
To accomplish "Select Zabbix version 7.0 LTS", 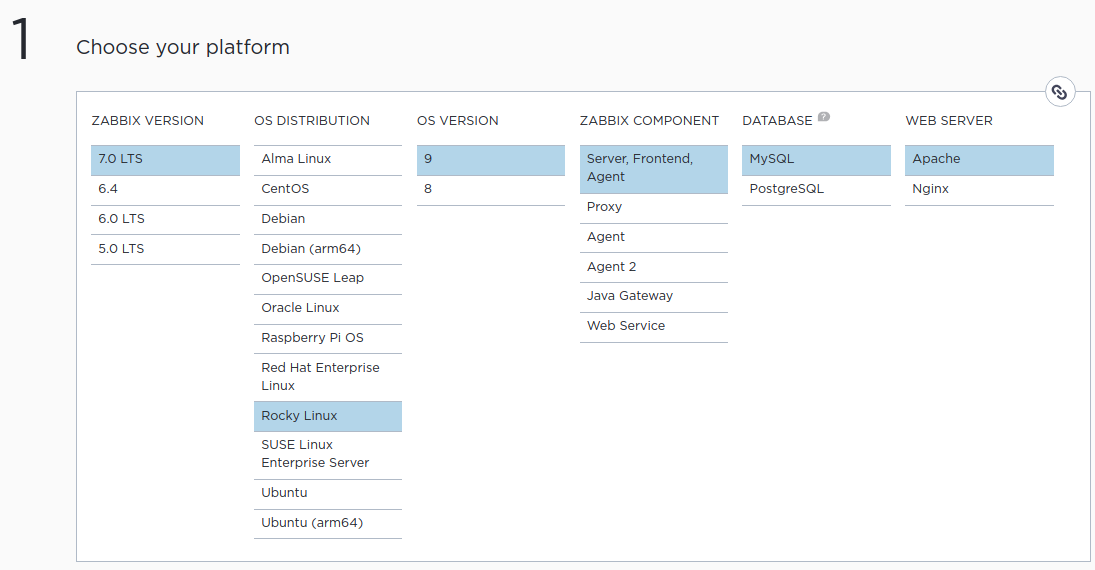I will point(165,160).
